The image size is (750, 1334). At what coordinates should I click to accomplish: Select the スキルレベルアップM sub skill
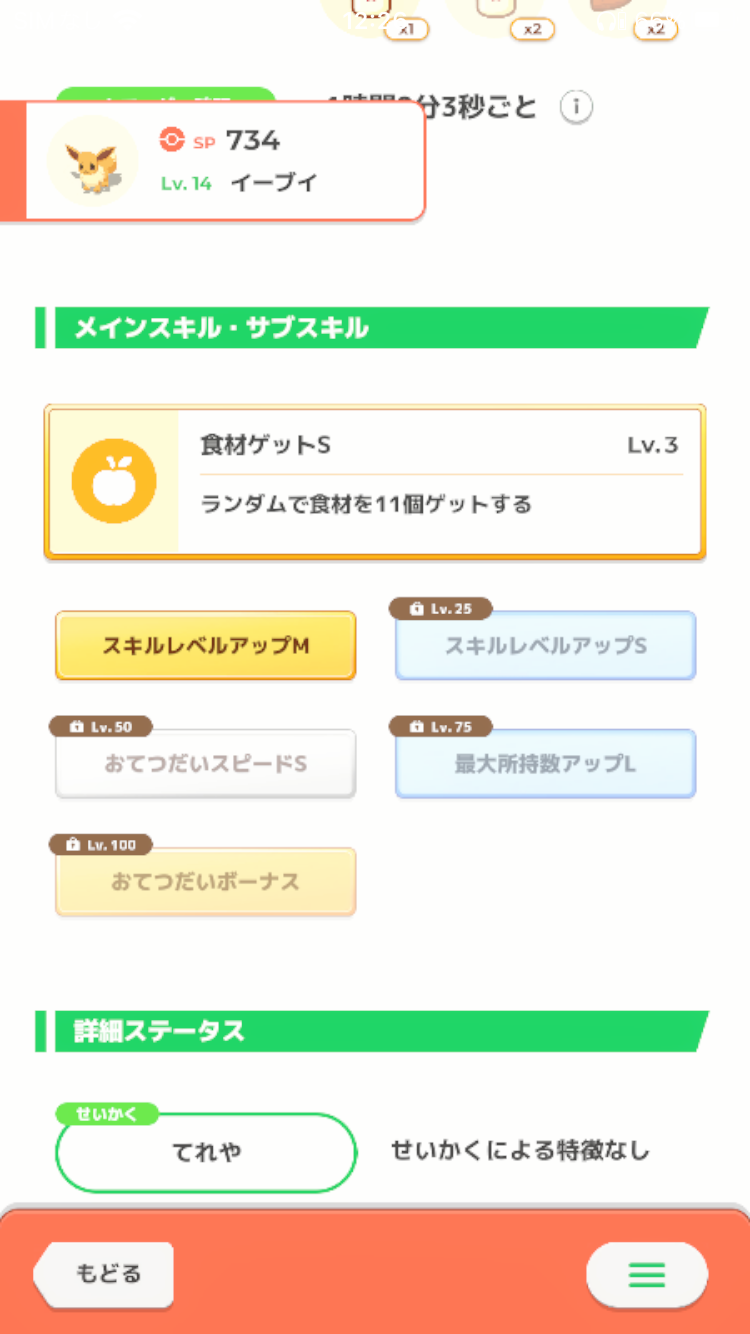coord(206,646)
